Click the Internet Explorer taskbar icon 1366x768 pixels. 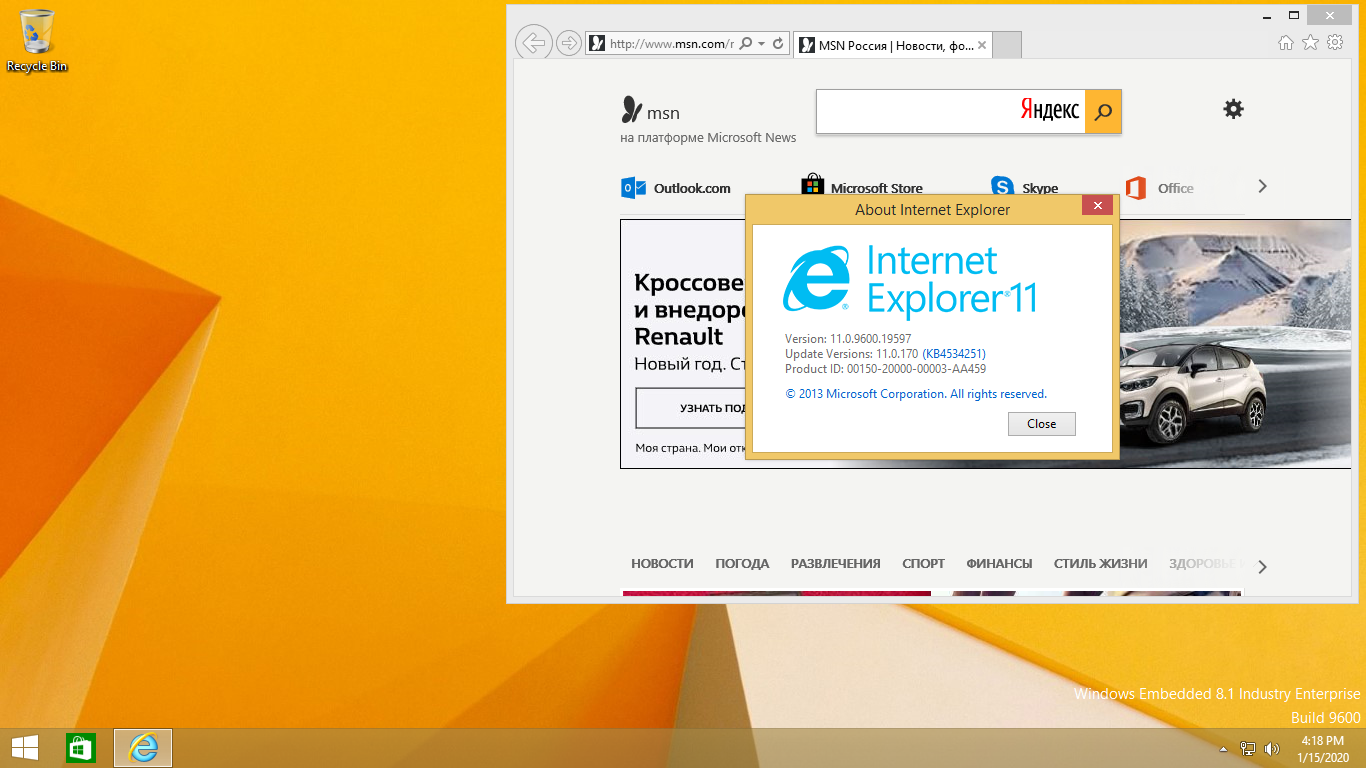pos(143,748)
